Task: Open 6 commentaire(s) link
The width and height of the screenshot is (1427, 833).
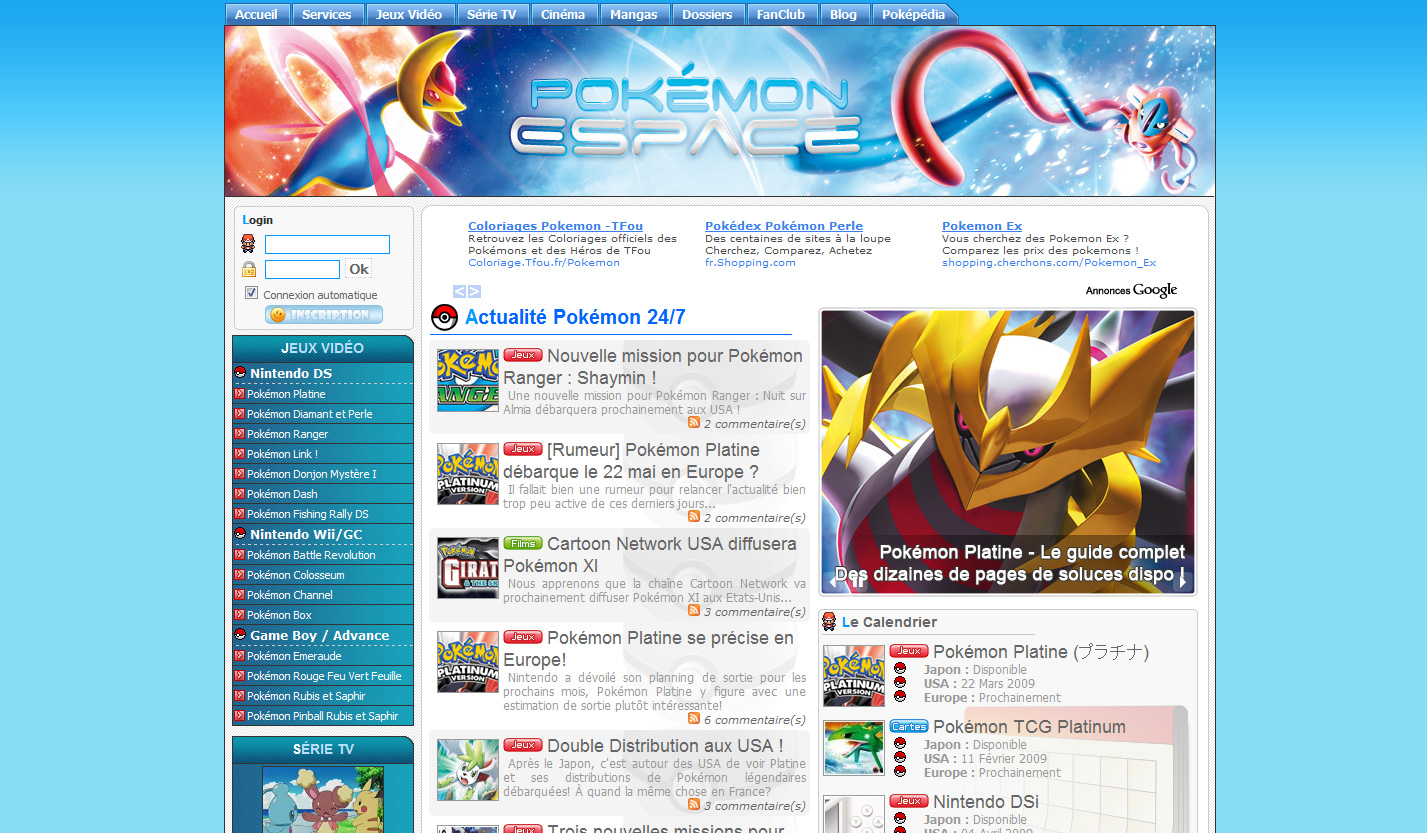Action: [755, 720]
